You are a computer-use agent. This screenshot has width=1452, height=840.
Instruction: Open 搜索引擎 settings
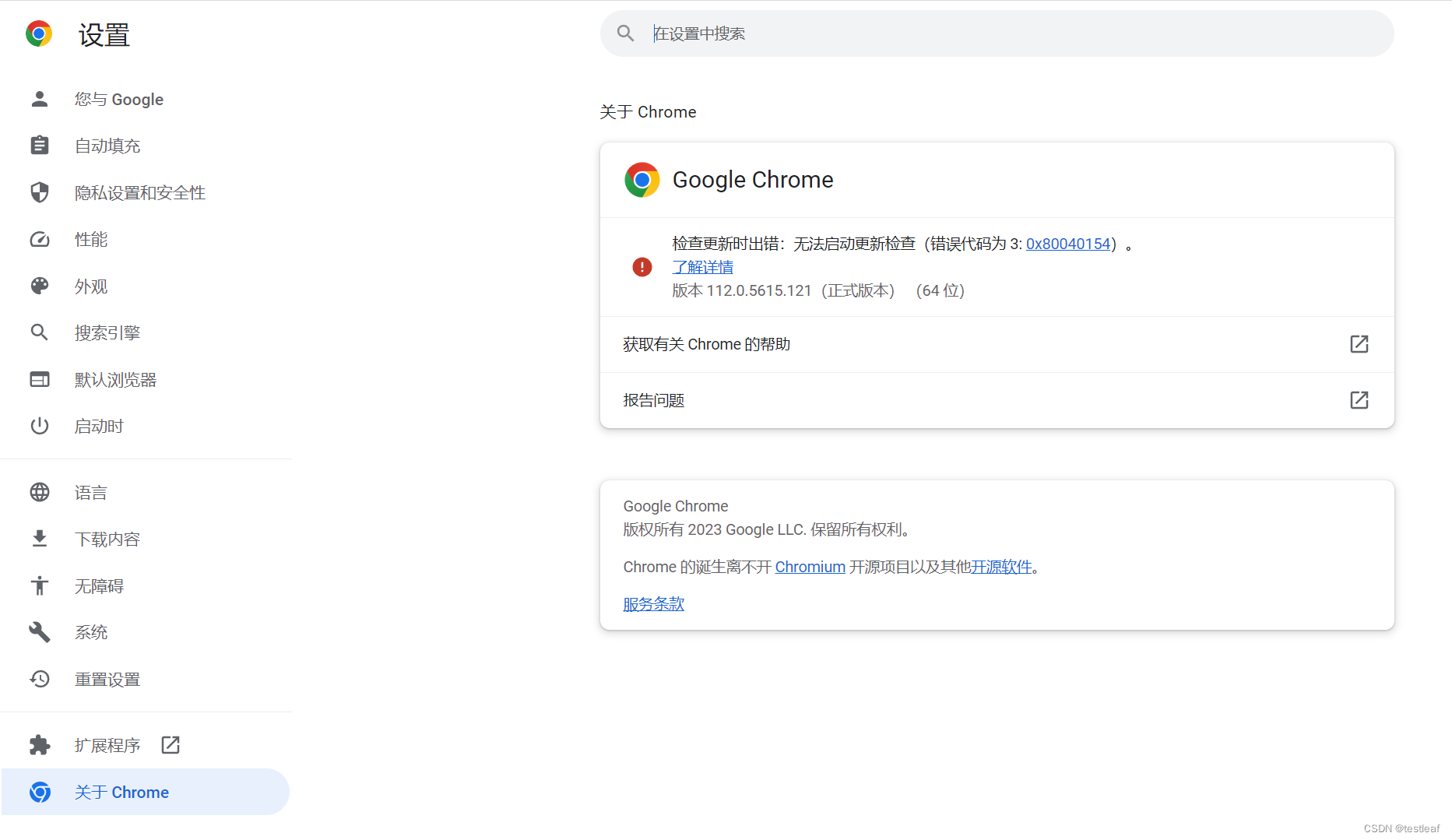tap(146, 332)
